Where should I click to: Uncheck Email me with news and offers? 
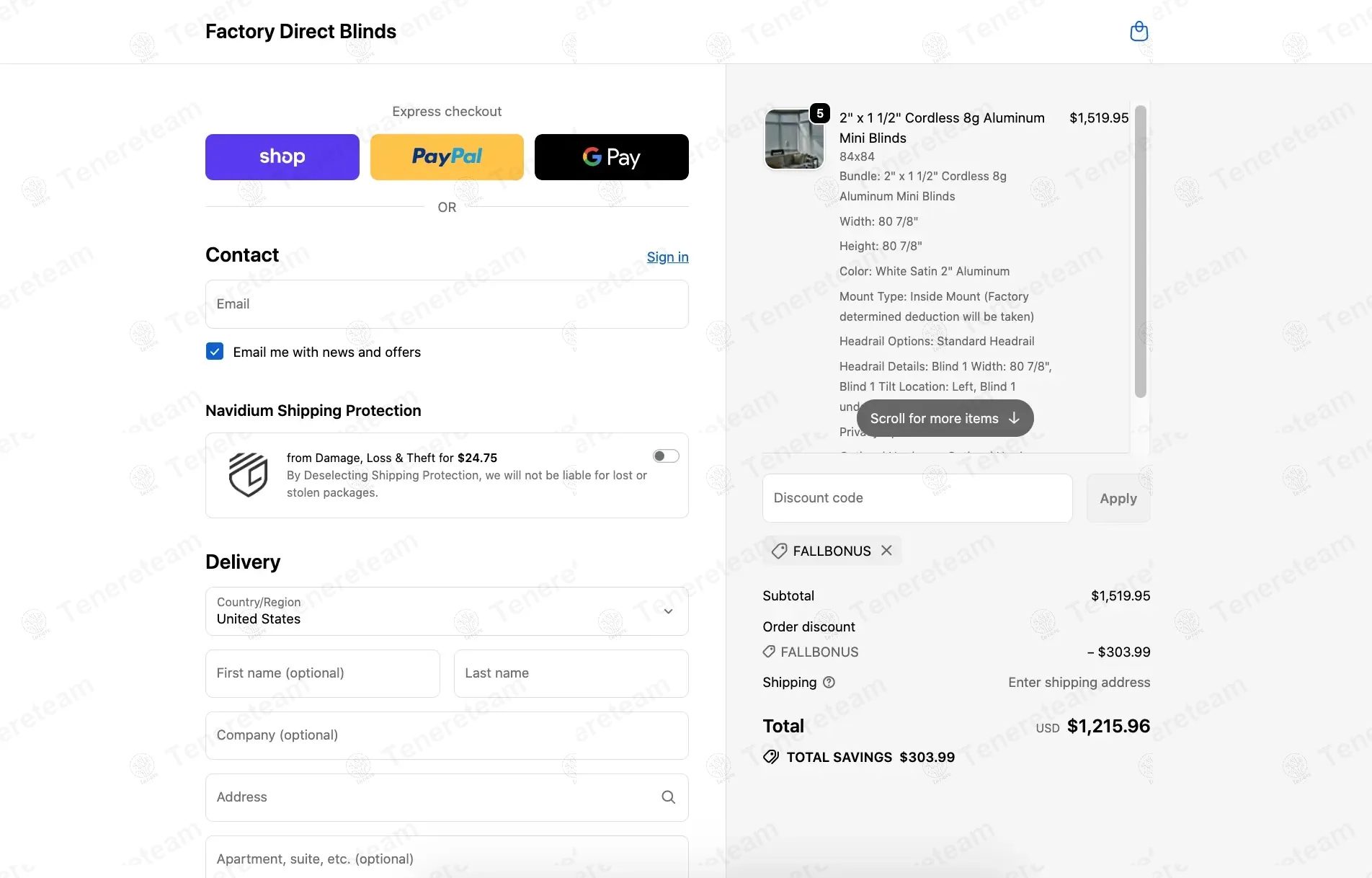pos(215,352)
